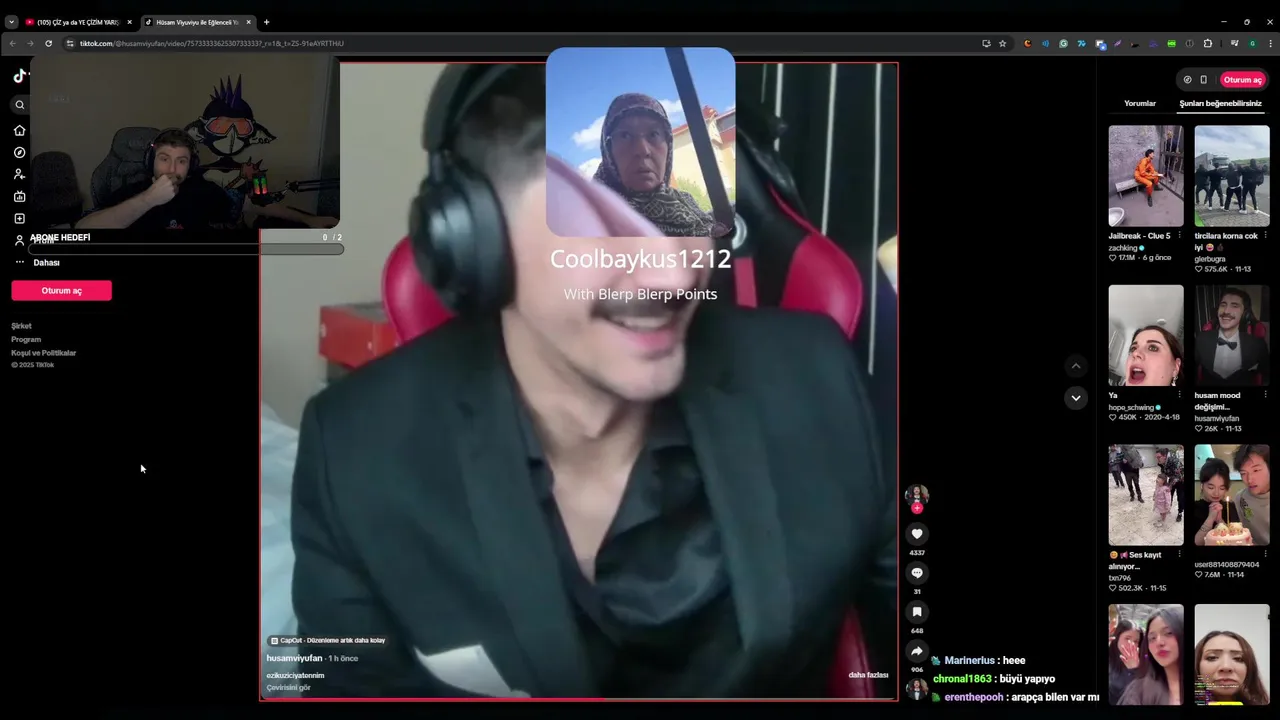Open options dots on Jailbreak - Clue 5
Image resolution: width=1280 pixels, height=720 pixels.
click(1180, 236)
